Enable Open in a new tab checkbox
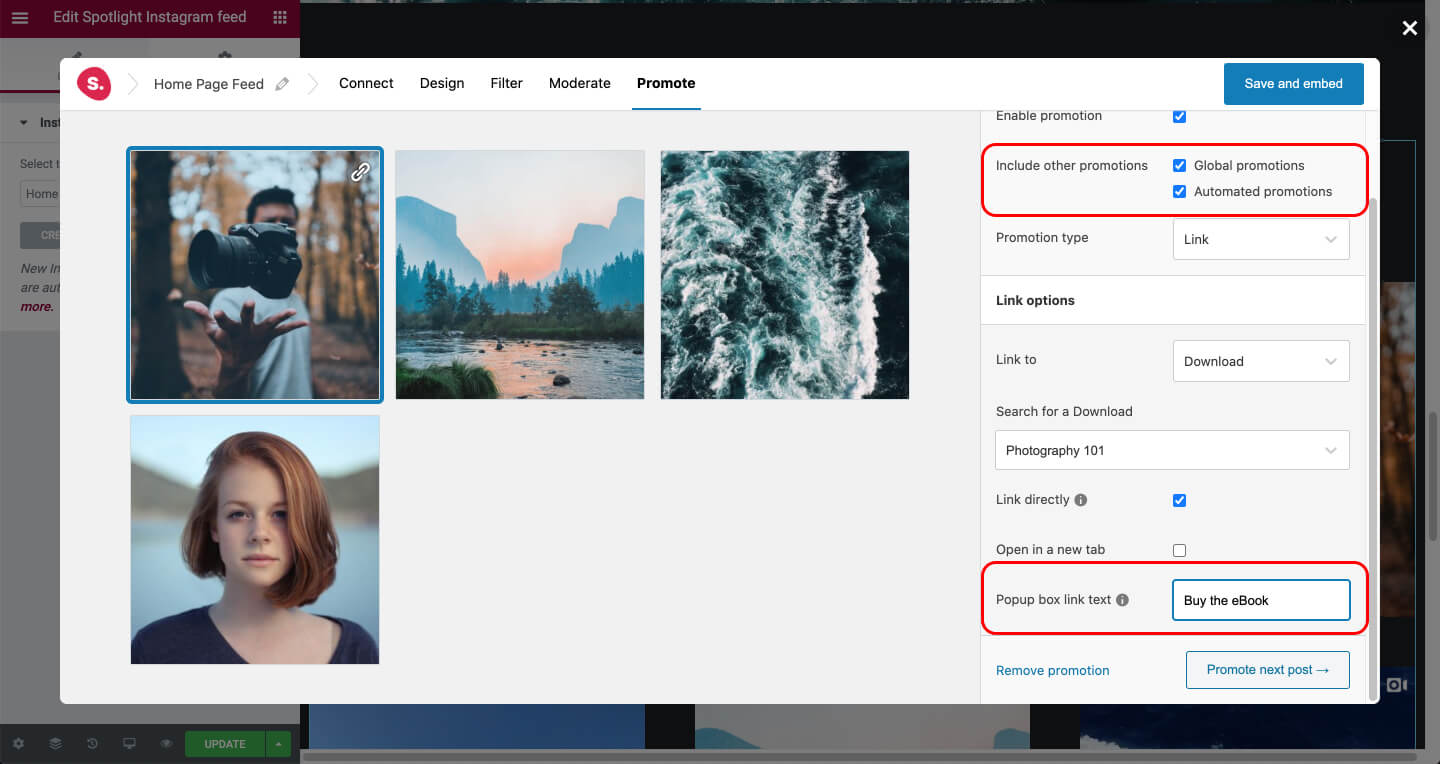 1179,550
